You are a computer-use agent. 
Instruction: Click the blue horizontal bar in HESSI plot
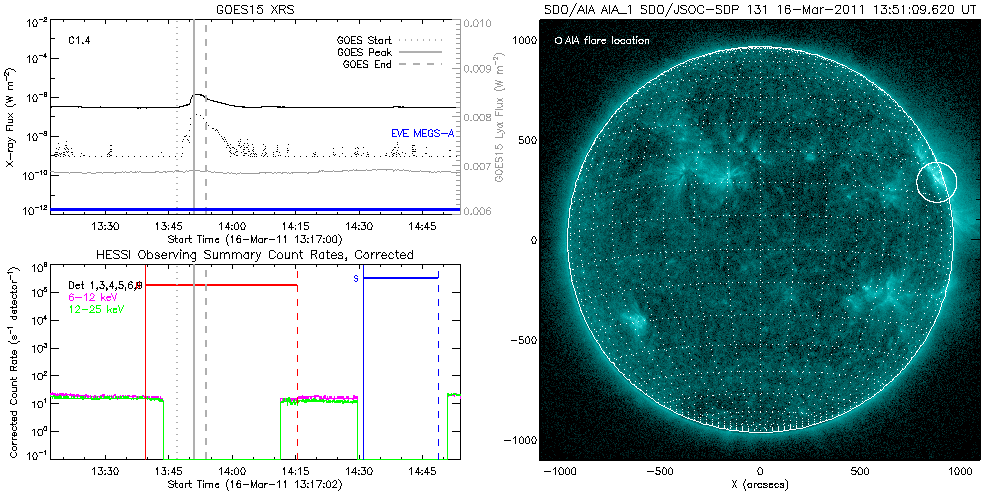pyautogui.click(x=400, y=278)
